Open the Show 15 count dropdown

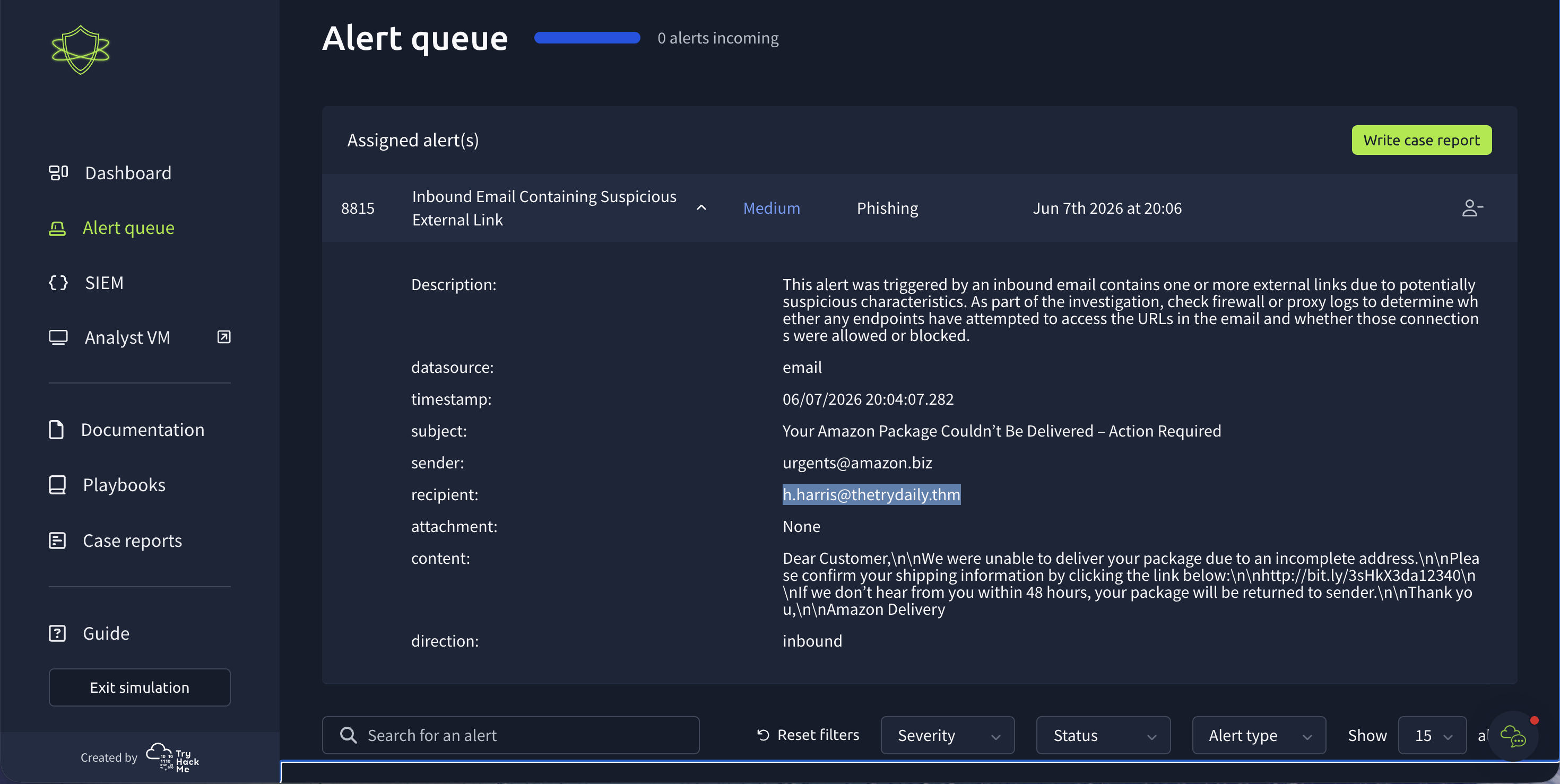pyautogui.click(x=1432, y=735)
